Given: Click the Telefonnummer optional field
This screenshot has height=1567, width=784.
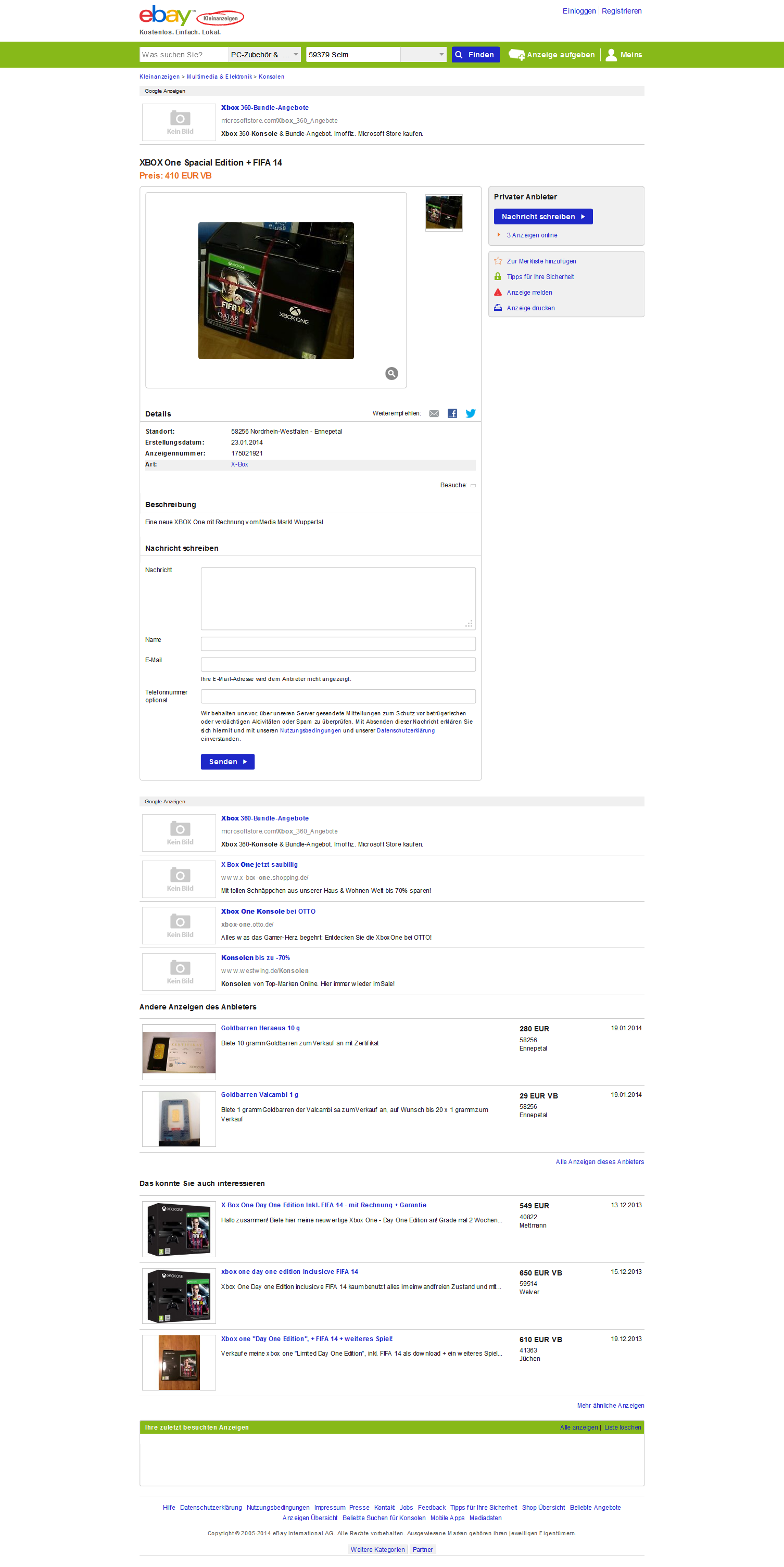Looking at the screenshot, I should click(338, 697).
